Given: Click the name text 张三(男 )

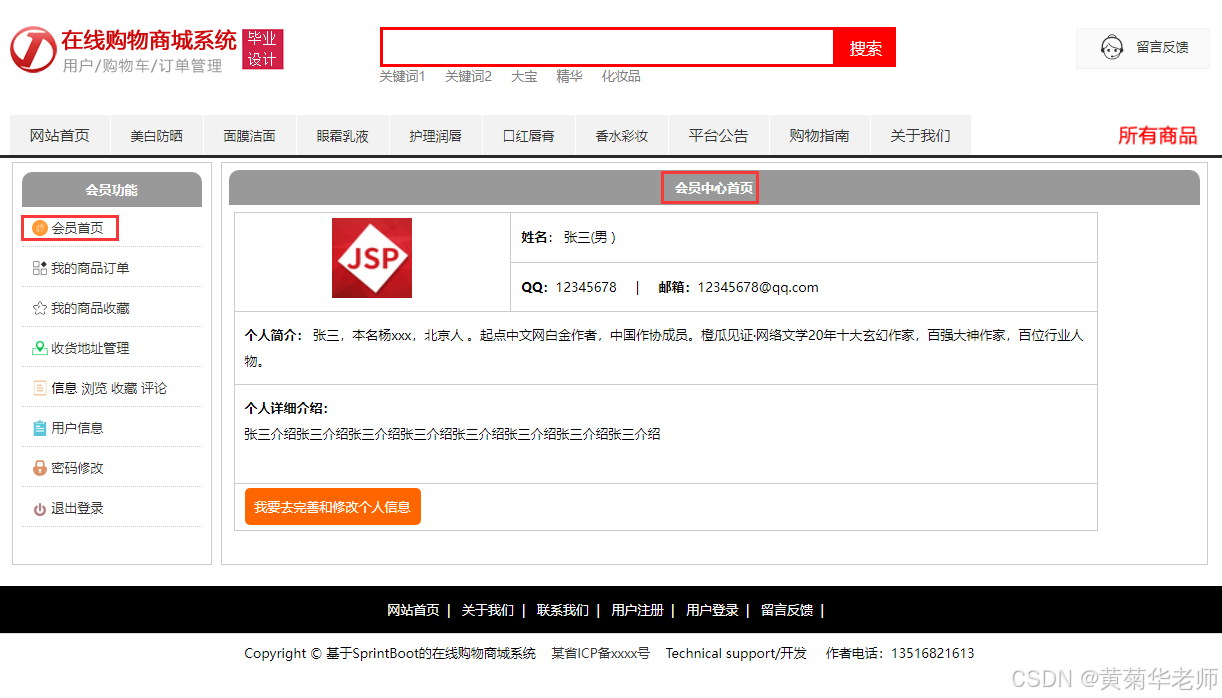Looking at the screenshot, I should 589,237.
